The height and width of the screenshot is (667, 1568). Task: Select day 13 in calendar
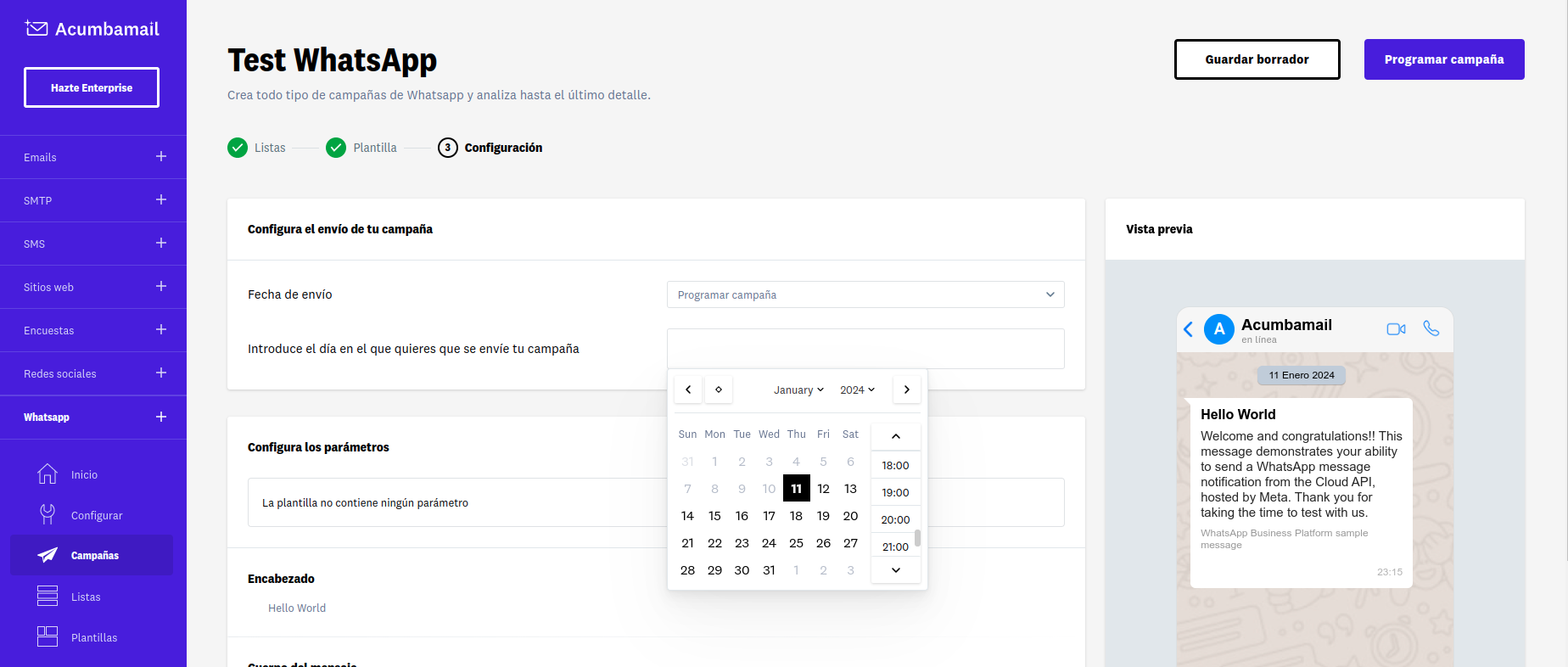[851, 488]
